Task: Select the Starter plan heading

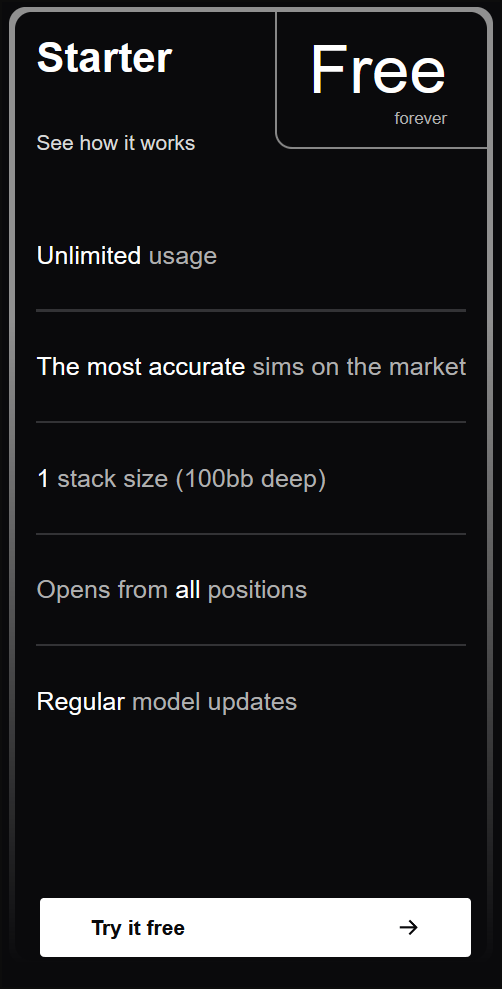Action: (x=105, y=58)
